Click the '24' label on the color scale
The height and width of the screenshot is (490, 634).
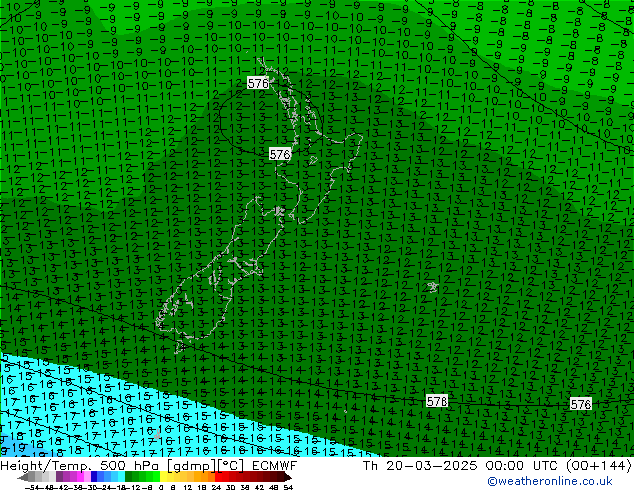tap(216, 487)
